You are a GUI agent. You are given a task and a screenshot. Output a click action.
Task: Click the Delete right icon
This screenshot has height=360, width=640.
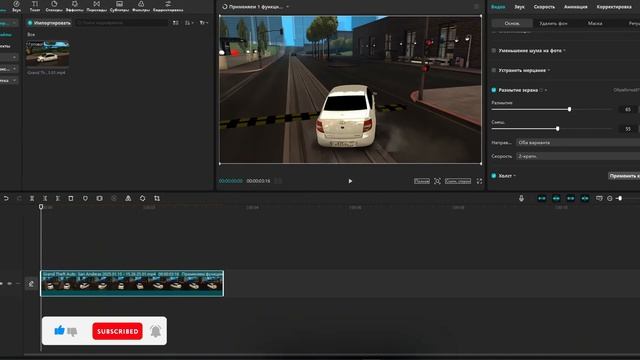(x=58, y=198)
